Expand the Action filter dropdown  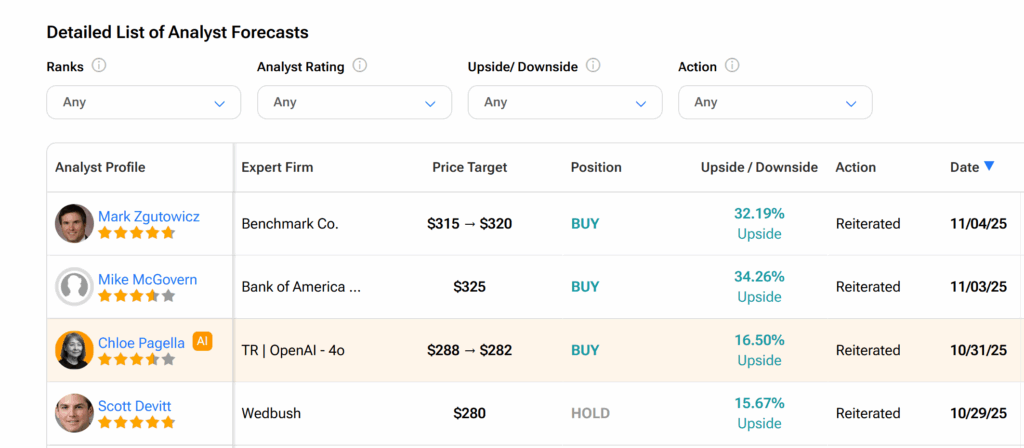point(775,102)
